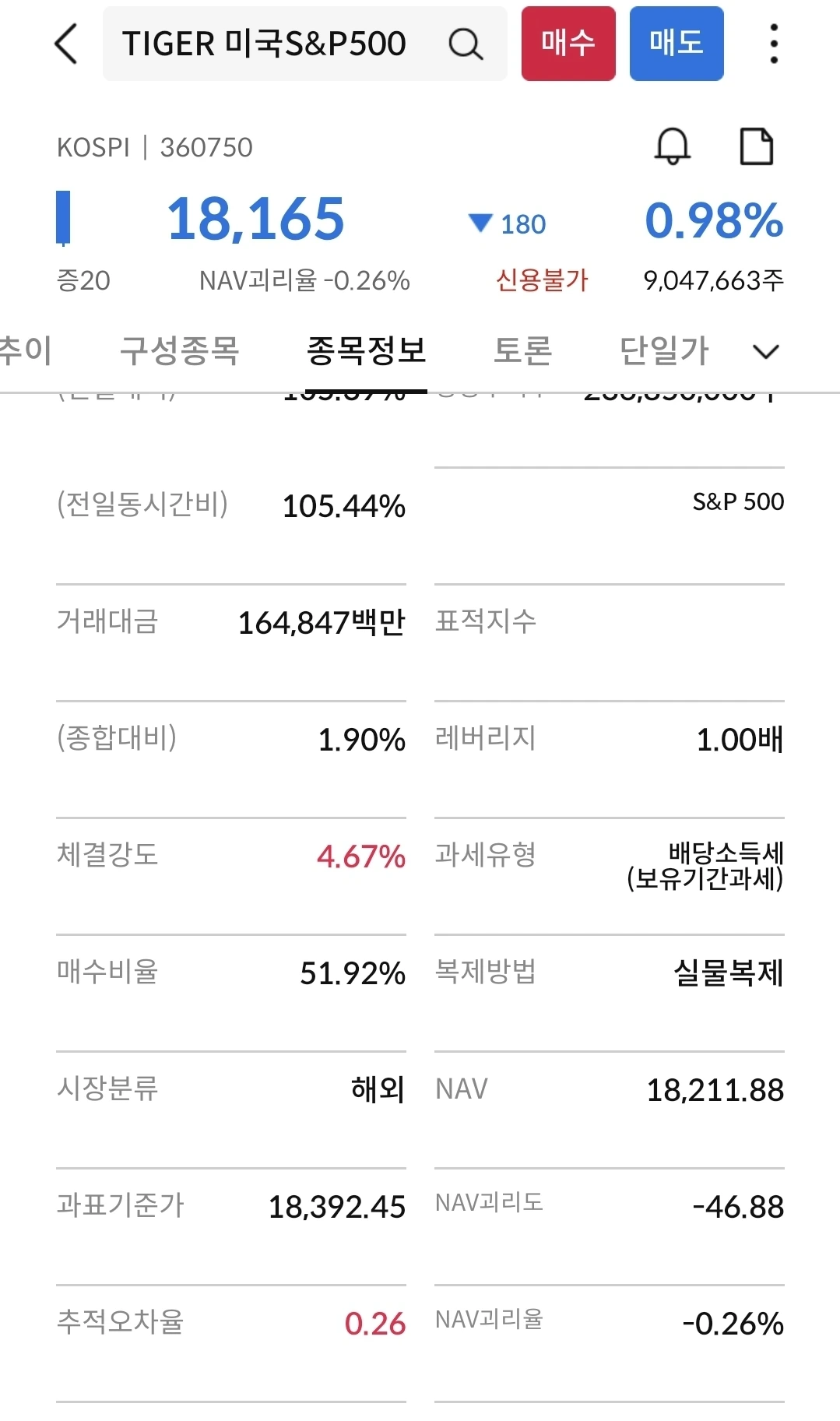
Task: Open the 토론 tab
Action: (523, 350)
